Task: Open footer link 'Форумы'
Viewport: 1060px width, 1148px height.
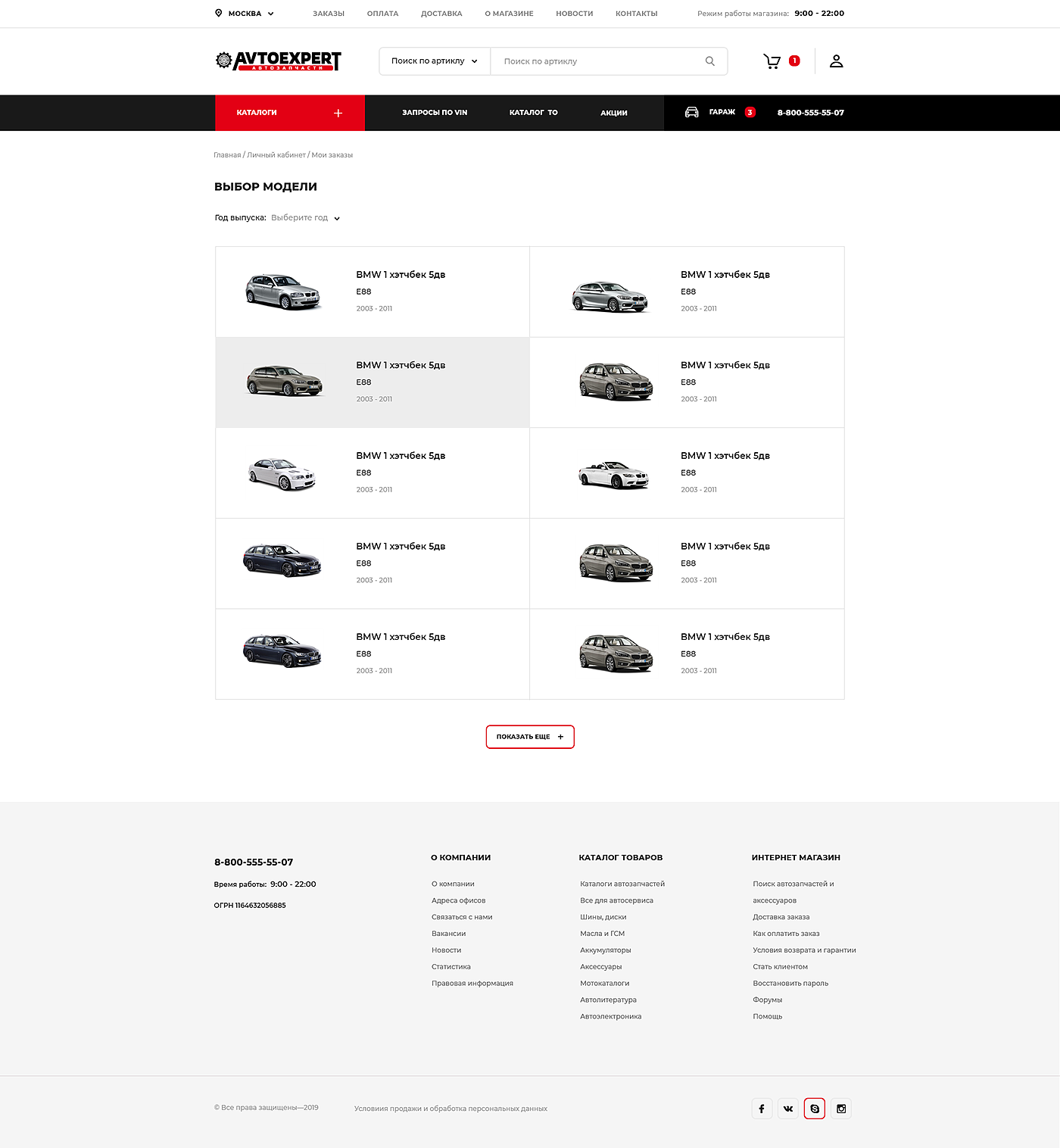Action: 768,1000
